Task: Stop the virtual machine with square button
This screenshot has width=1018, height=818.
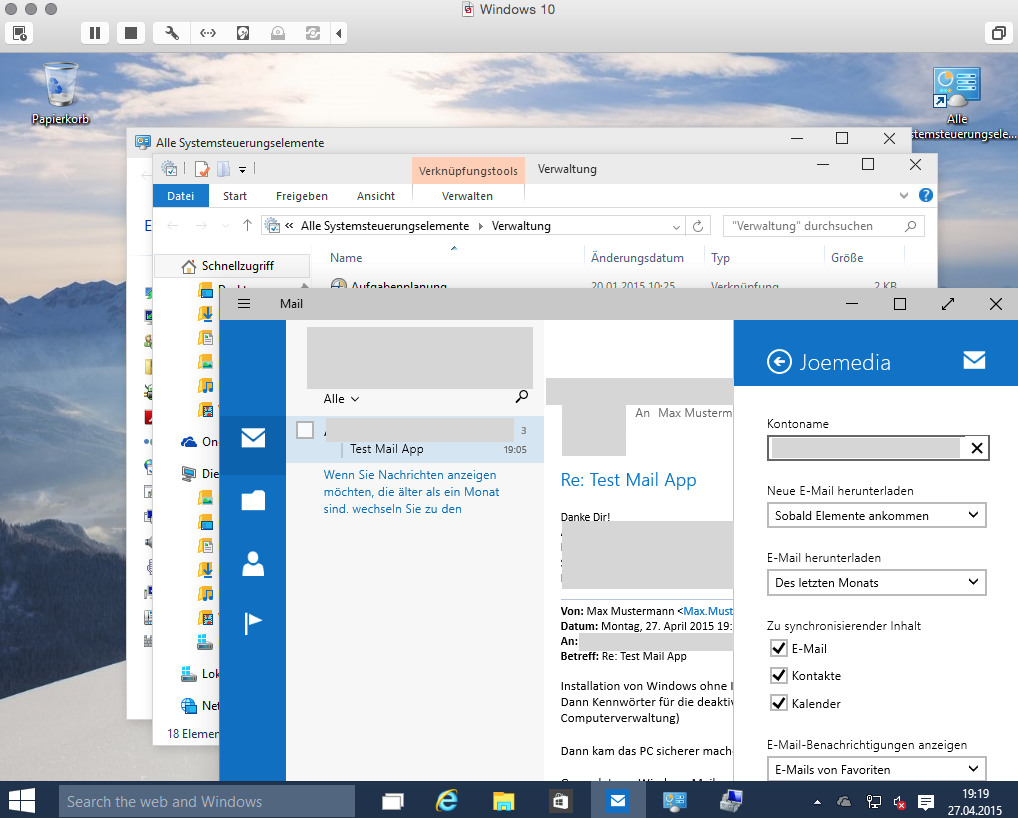Action: pos(130,33)
